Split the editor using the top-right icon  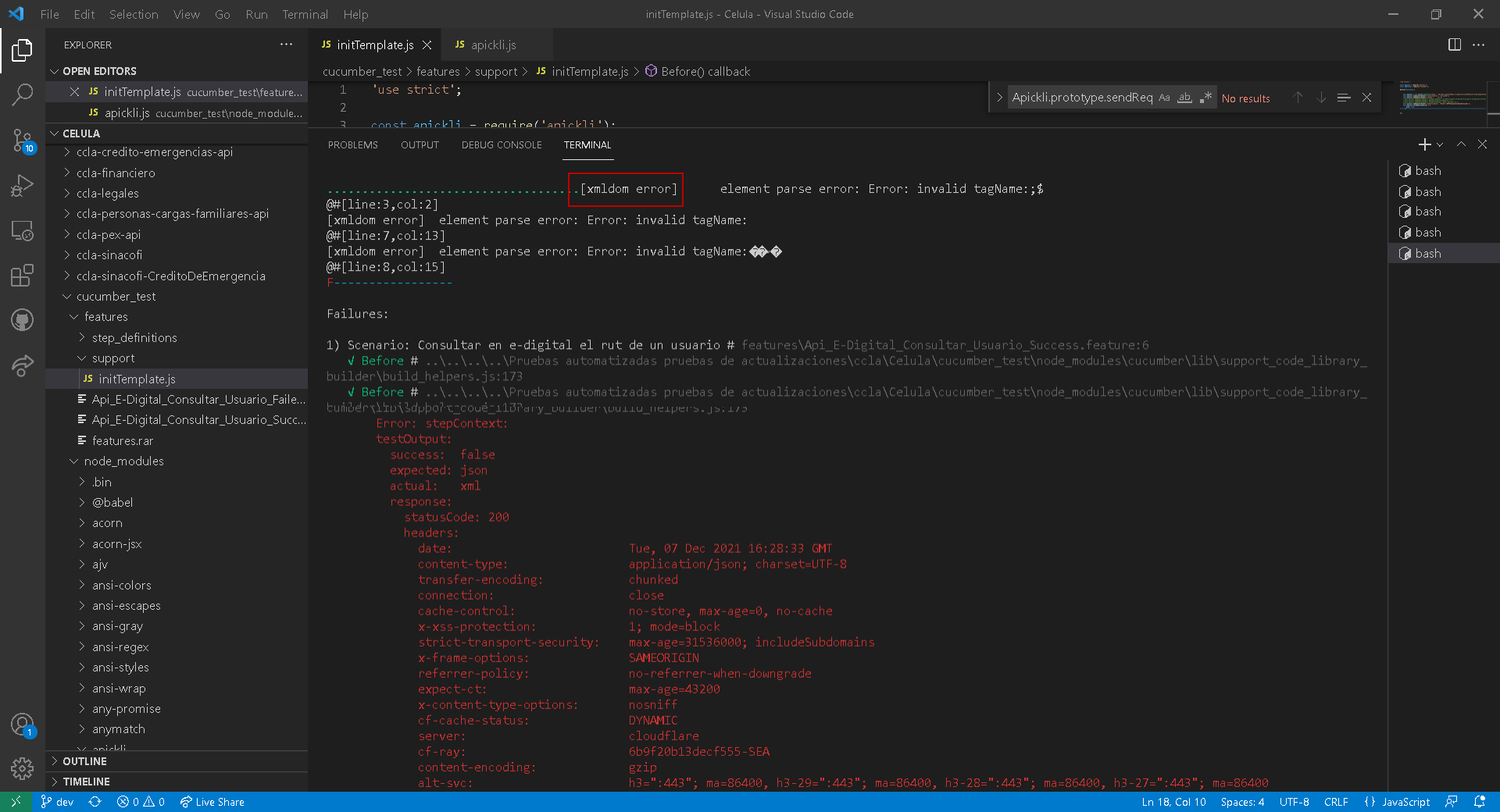1455,45
